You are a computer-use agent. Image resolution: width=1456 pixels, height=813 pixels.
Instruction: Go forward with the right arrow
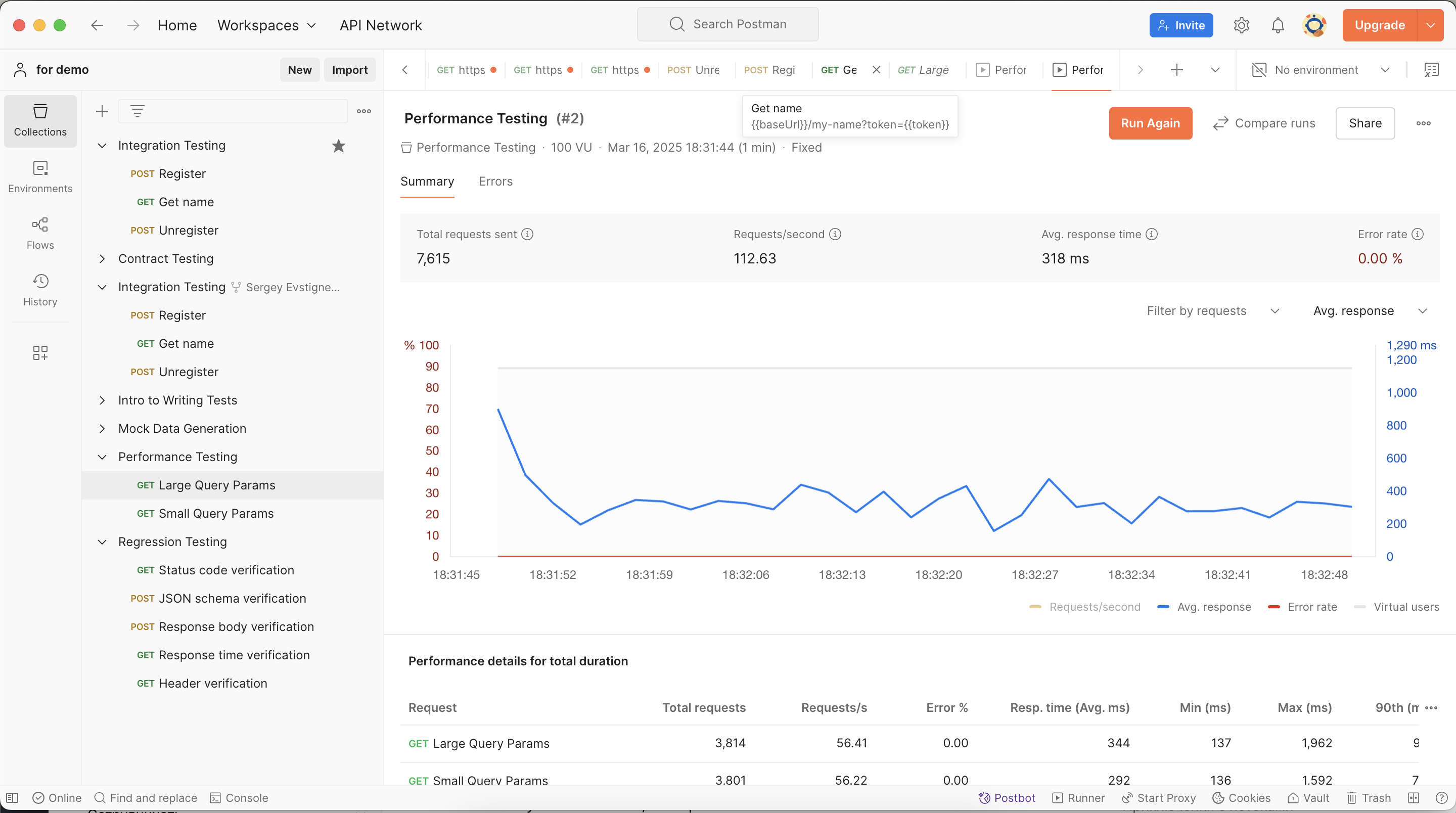pos(133,25)
